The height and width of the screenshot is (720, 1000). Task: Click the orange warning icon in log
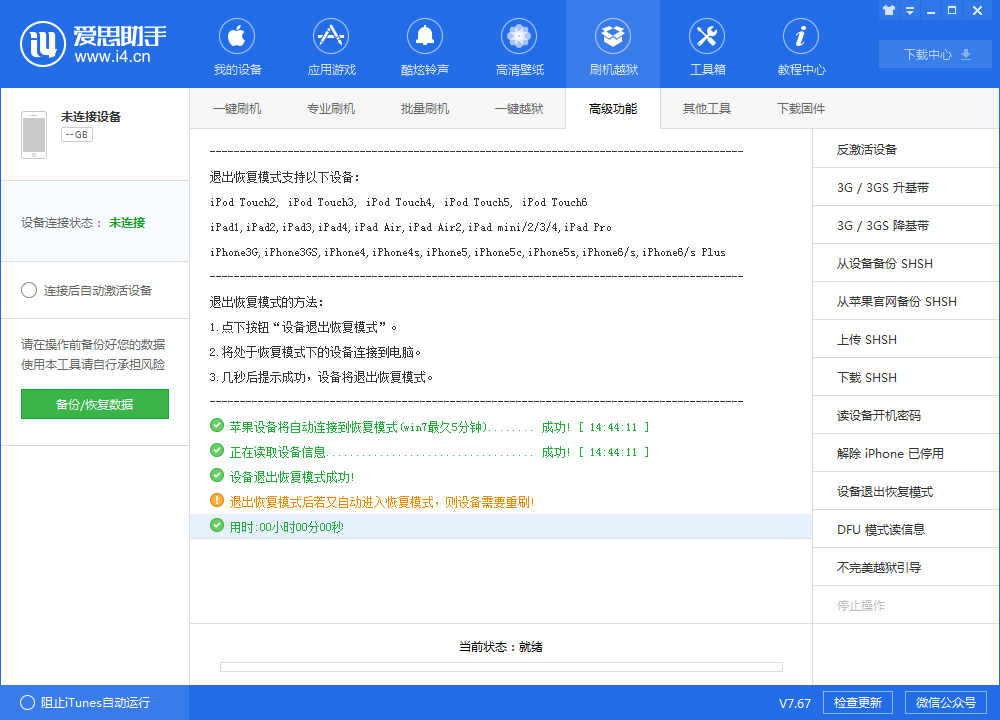point(217,500)
